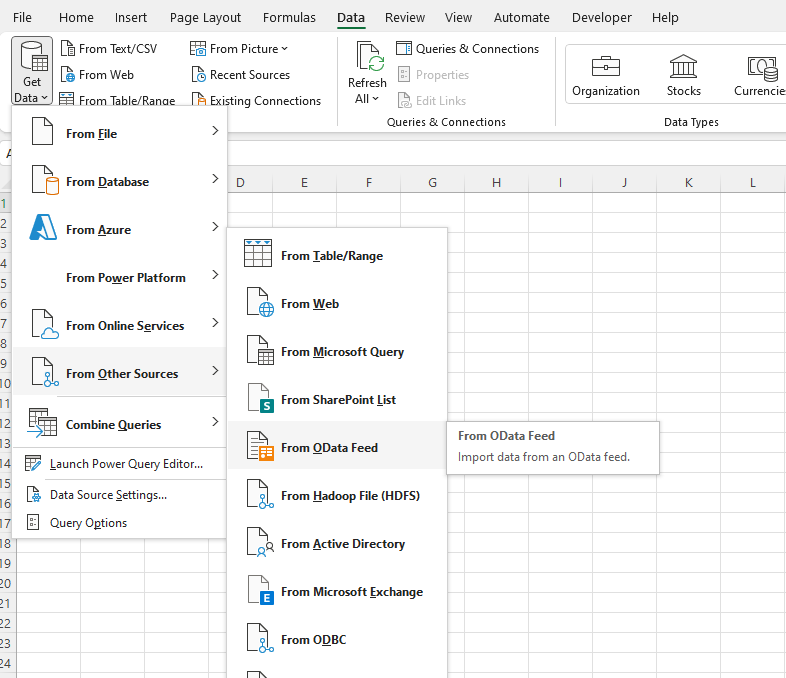Click the From Web globe icon in submenu
Image resolution: width=786 pixels, height=678 pixels.
click(x=260, y=302)
